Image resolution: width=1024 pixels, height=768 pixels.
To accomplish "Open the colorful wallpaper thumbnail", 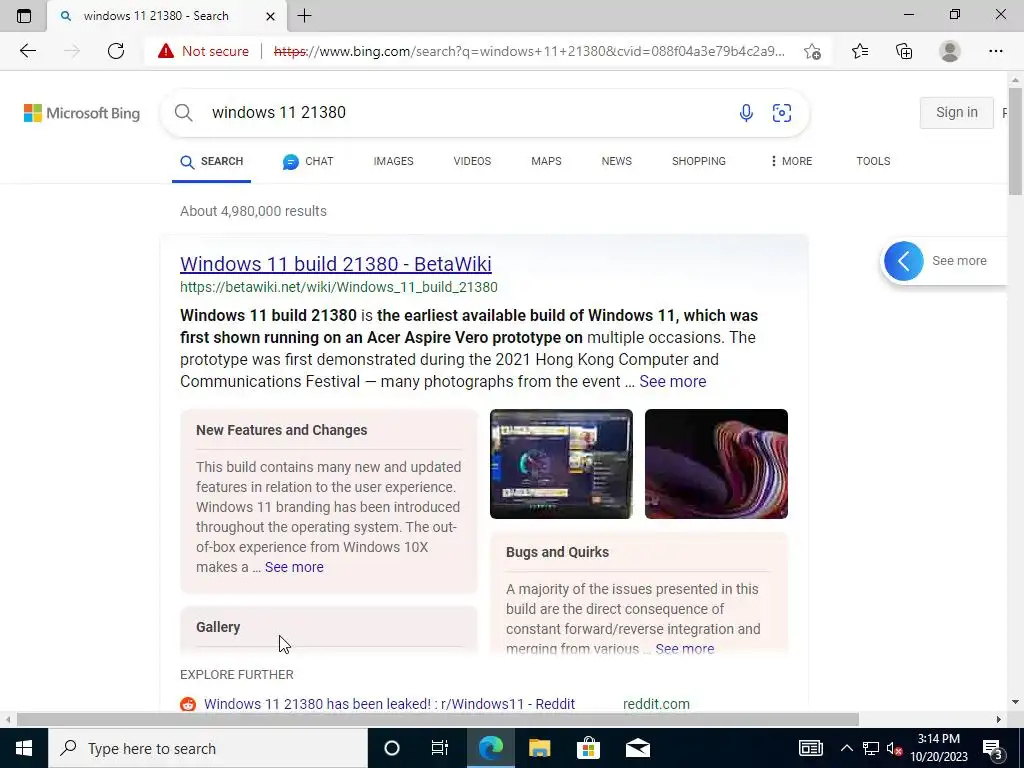I will tap(716, 464).
